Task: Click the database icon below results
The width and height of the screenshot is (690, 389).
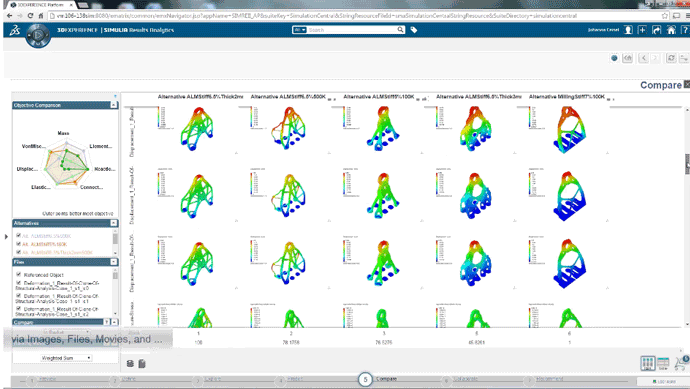Action: click(x=130, y=363)
